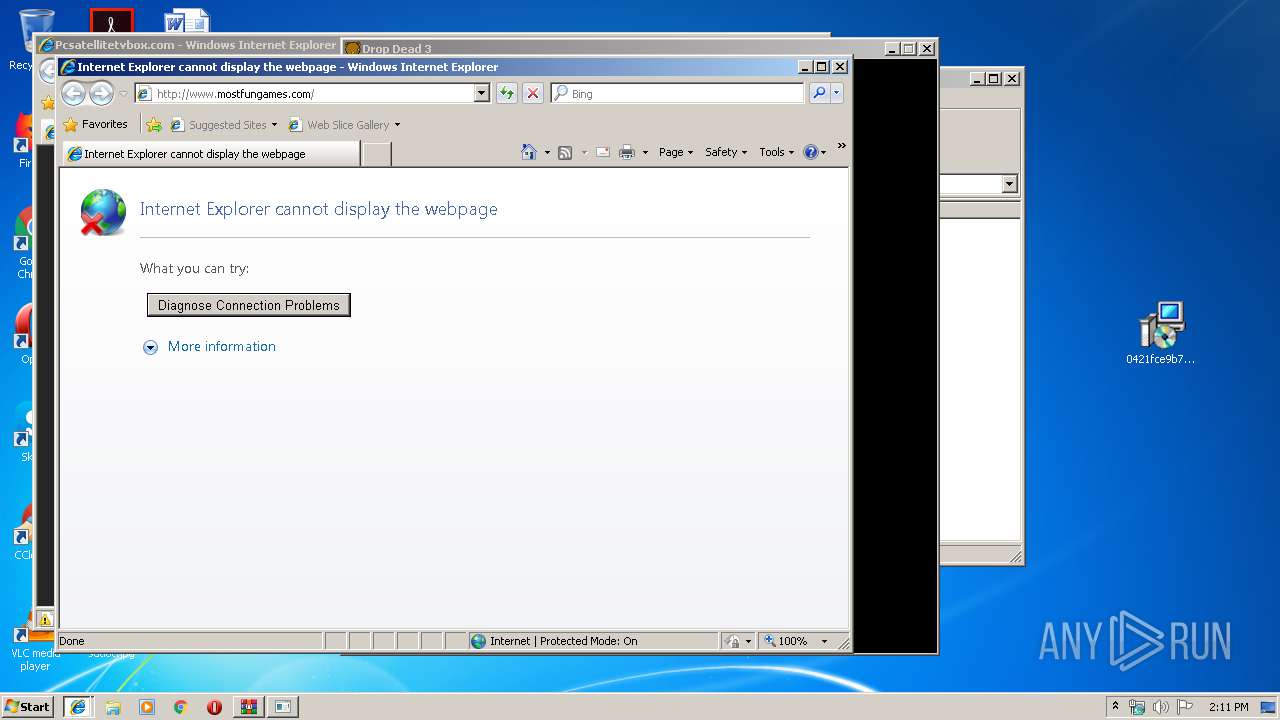1280x720 pixels.
Task: Print the page with the printer icon
Action: 627,152
